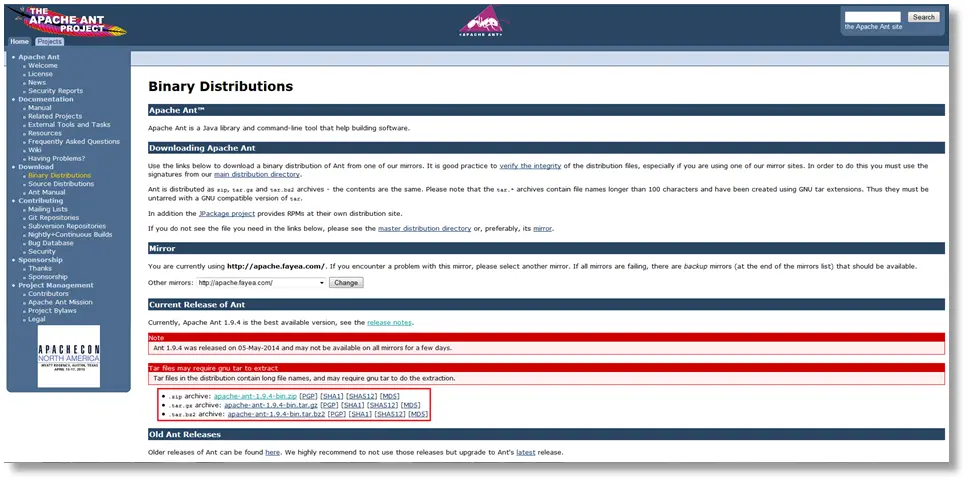Click the pink Apache Ant logo

click(483, 21)
